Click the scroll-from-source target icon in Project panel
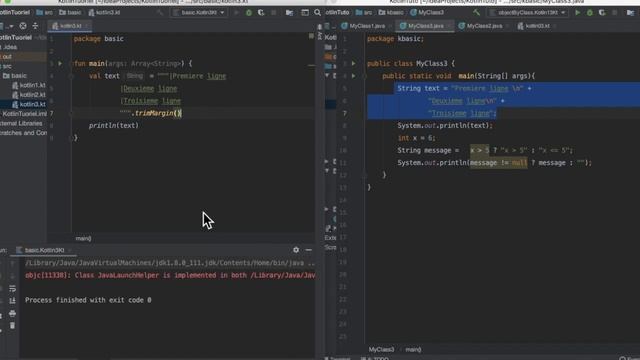The width and height of the screenshot is (640, 360). pos(23,26)
